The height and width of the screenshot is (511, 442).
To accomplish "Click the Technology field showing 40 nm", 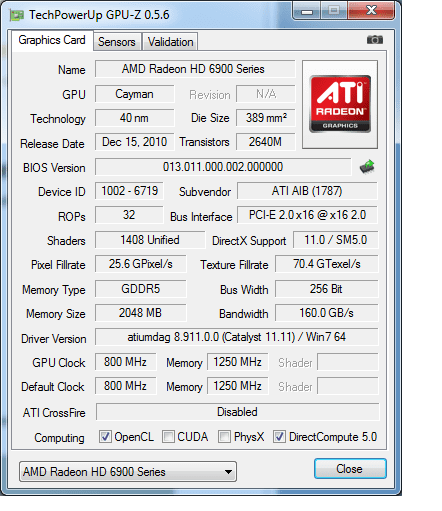I will (x=134, y=118).
